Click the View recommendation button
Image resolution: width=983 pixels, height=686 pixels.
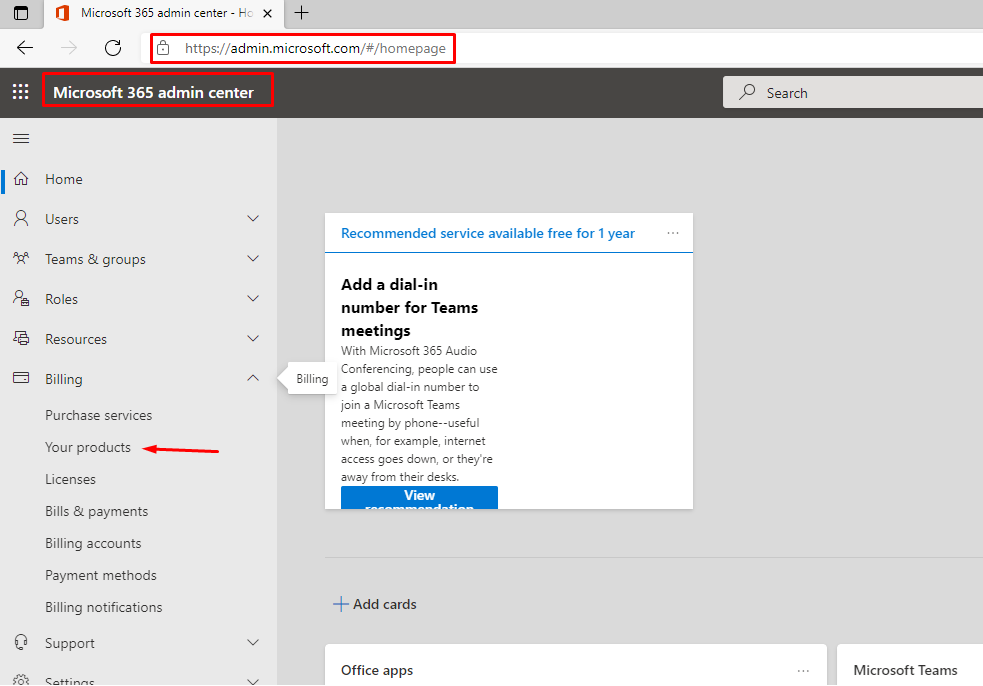(x=419, y=498)
